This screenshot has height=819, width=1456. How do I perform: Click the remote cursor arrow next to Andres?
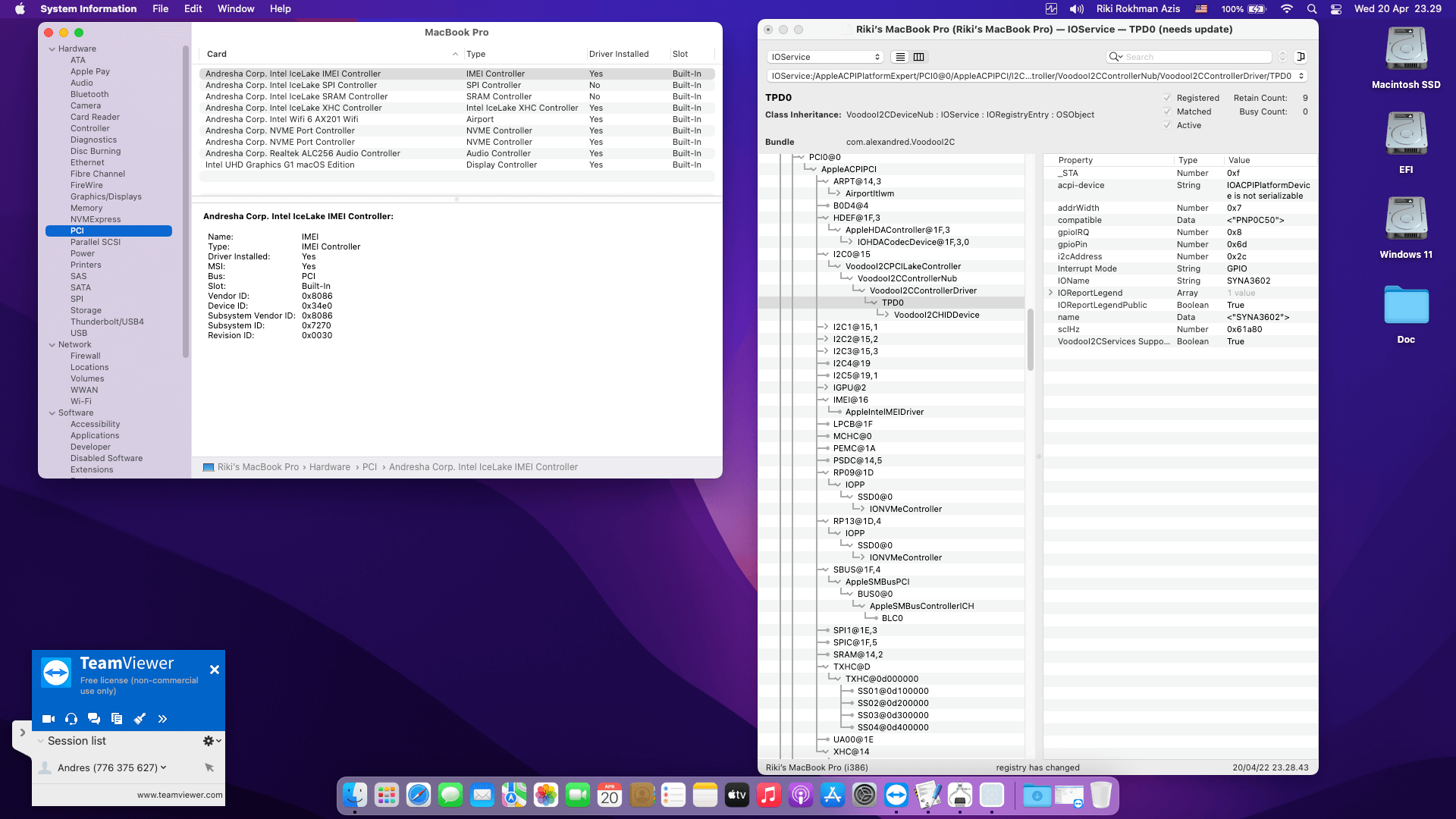pyautogui.click(x=209, y=767)
